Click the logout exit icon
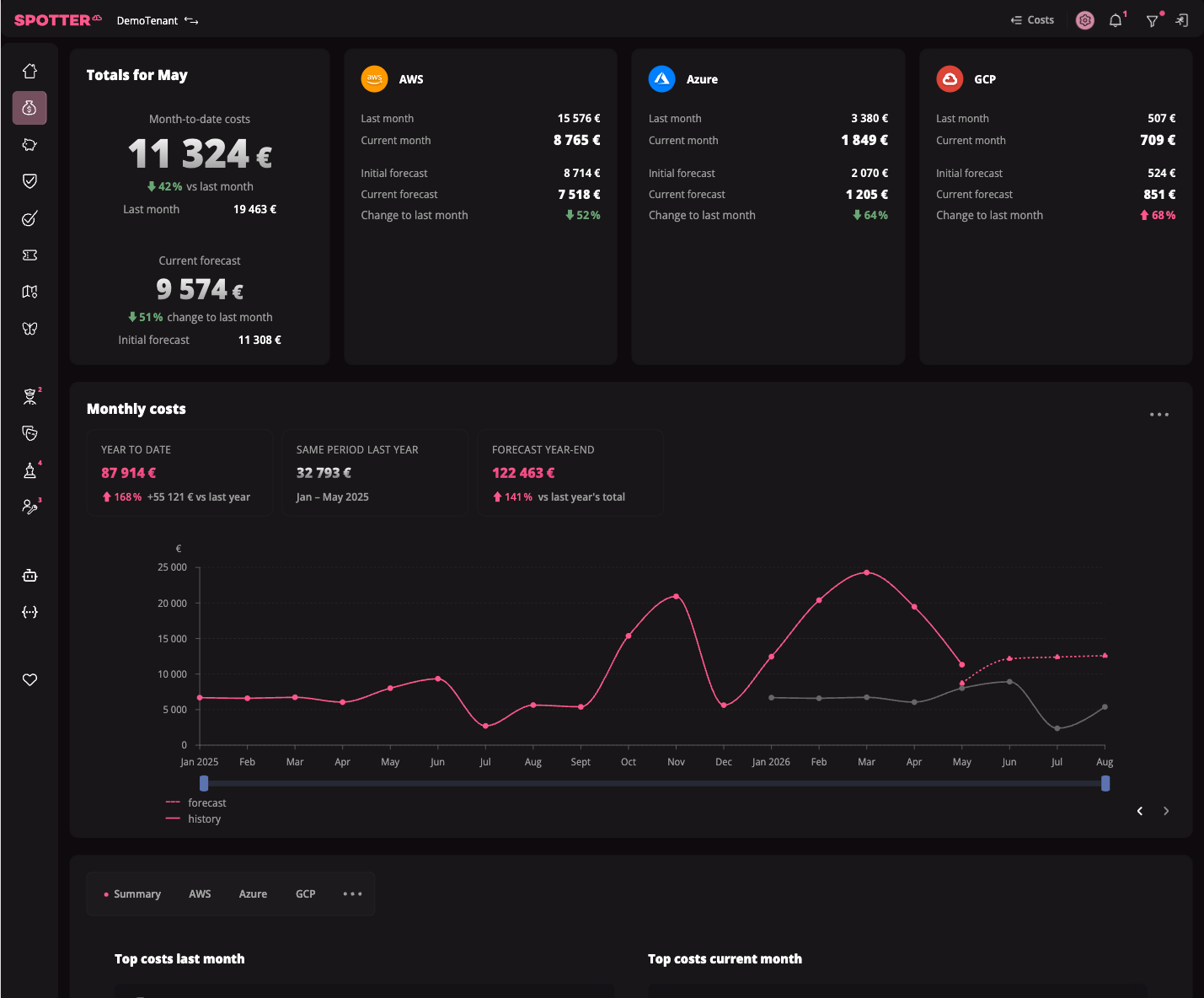 (x=1182, y=20)
